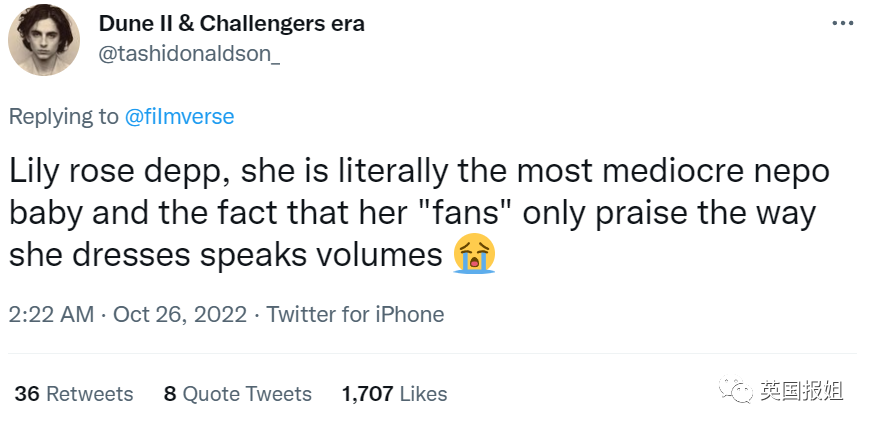Image resolution: width=872 pixels, height=429 pixels.
Task: Open the "Dune II & Challengers era" profile name
Action: coord(231,24)
